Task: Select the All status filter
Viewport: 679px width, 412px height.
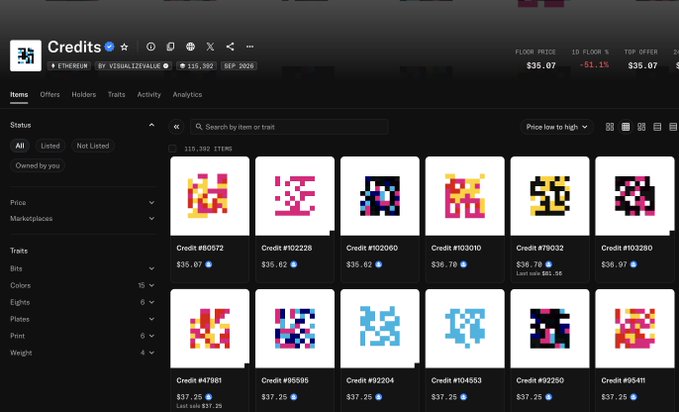Action: coord(20,146)
